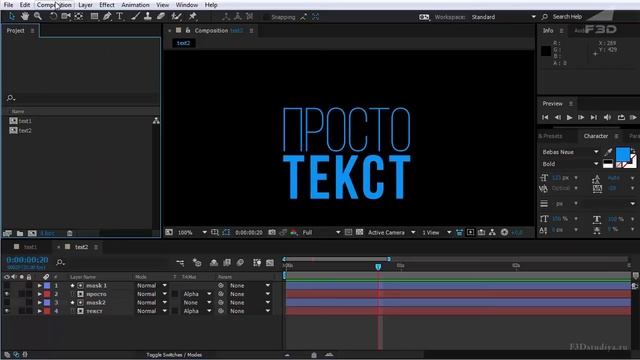
Task: Click the composition mini-flowchart icon in timeline
Action: tap(180, 263)
